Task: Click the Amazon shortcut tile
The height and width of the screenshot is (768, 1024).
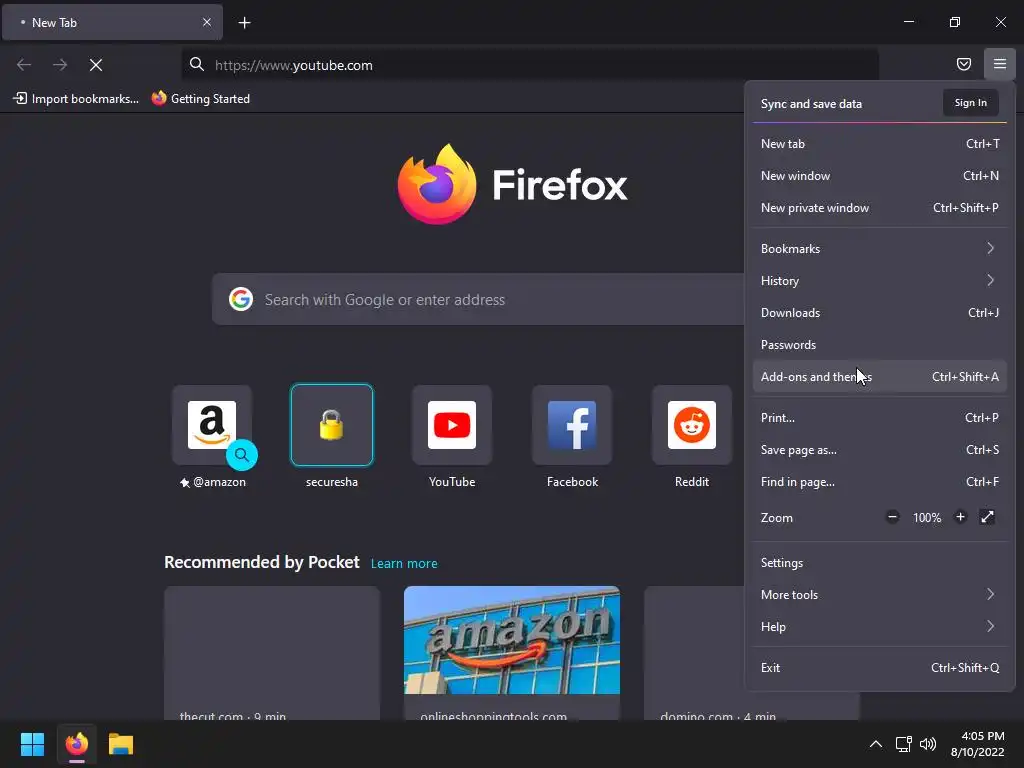Action: point(212,425)
